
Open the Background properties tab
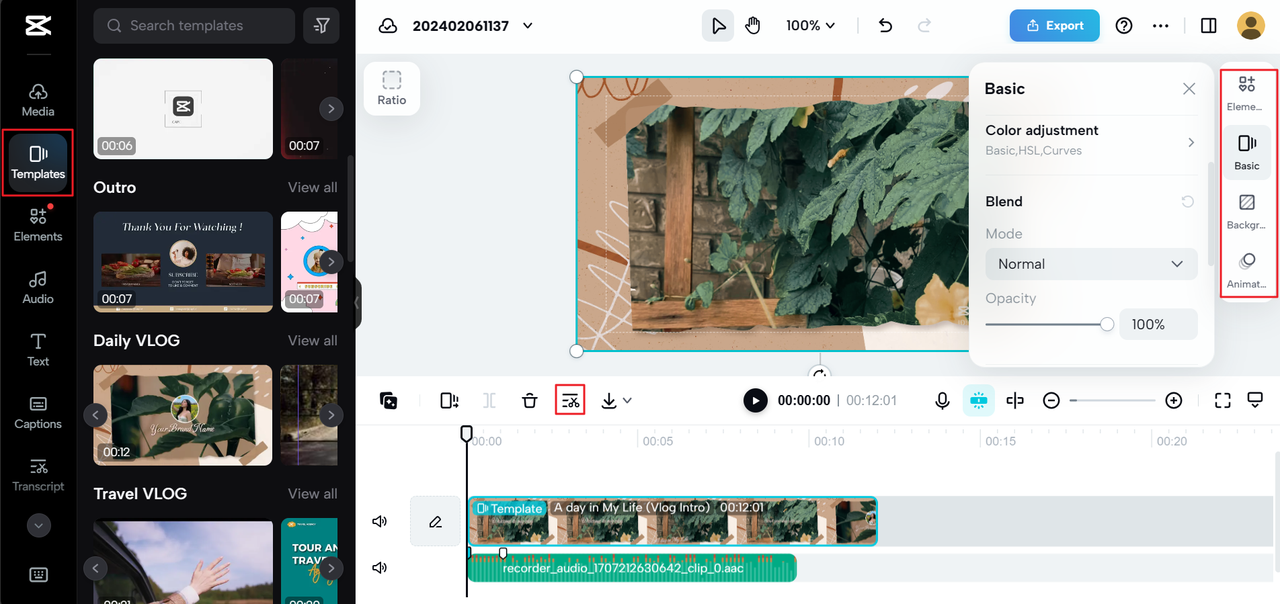[x=1247, y=212]
